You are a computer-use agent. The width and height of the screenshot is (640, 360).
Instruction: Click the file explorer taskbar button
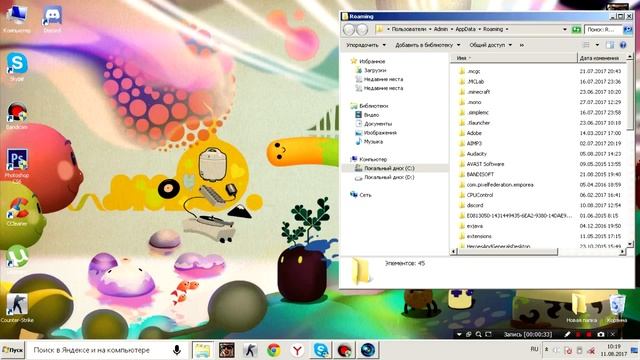tap(202, 350)
